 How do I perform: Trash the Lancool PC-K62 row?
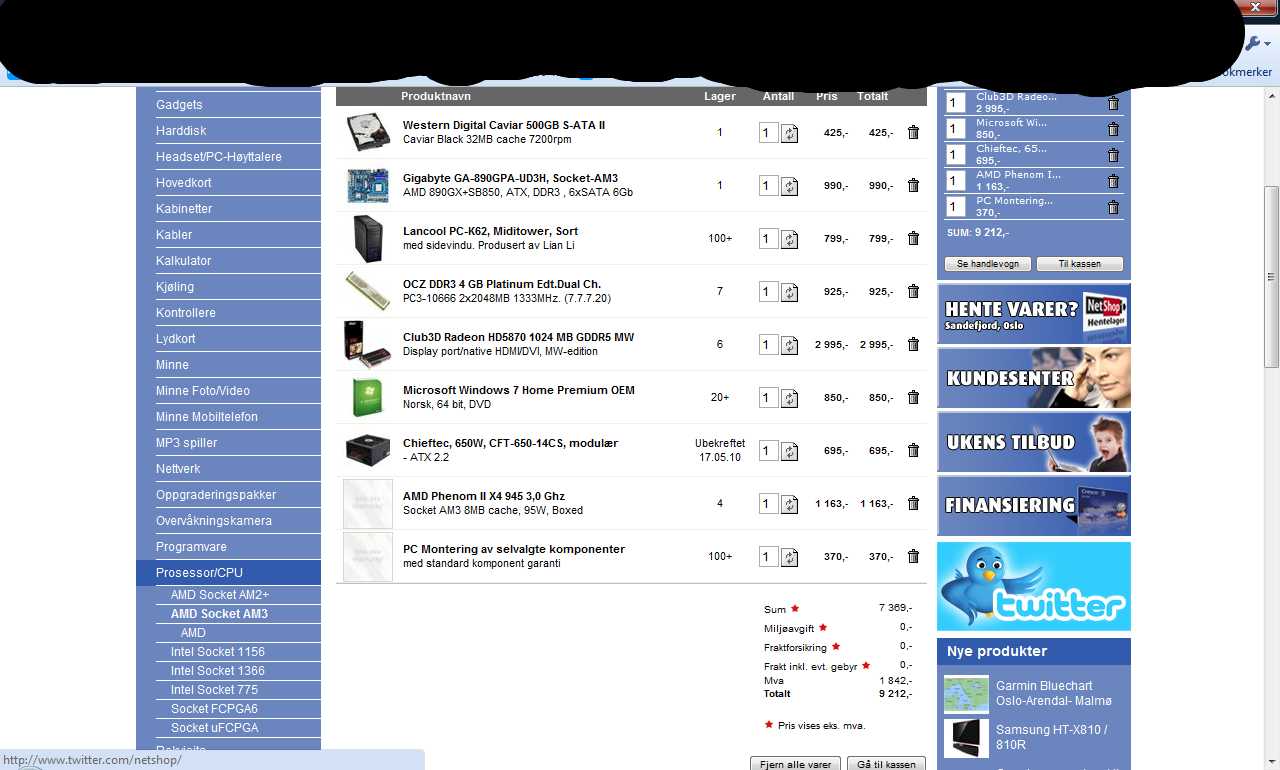click(x=913, y=238)
